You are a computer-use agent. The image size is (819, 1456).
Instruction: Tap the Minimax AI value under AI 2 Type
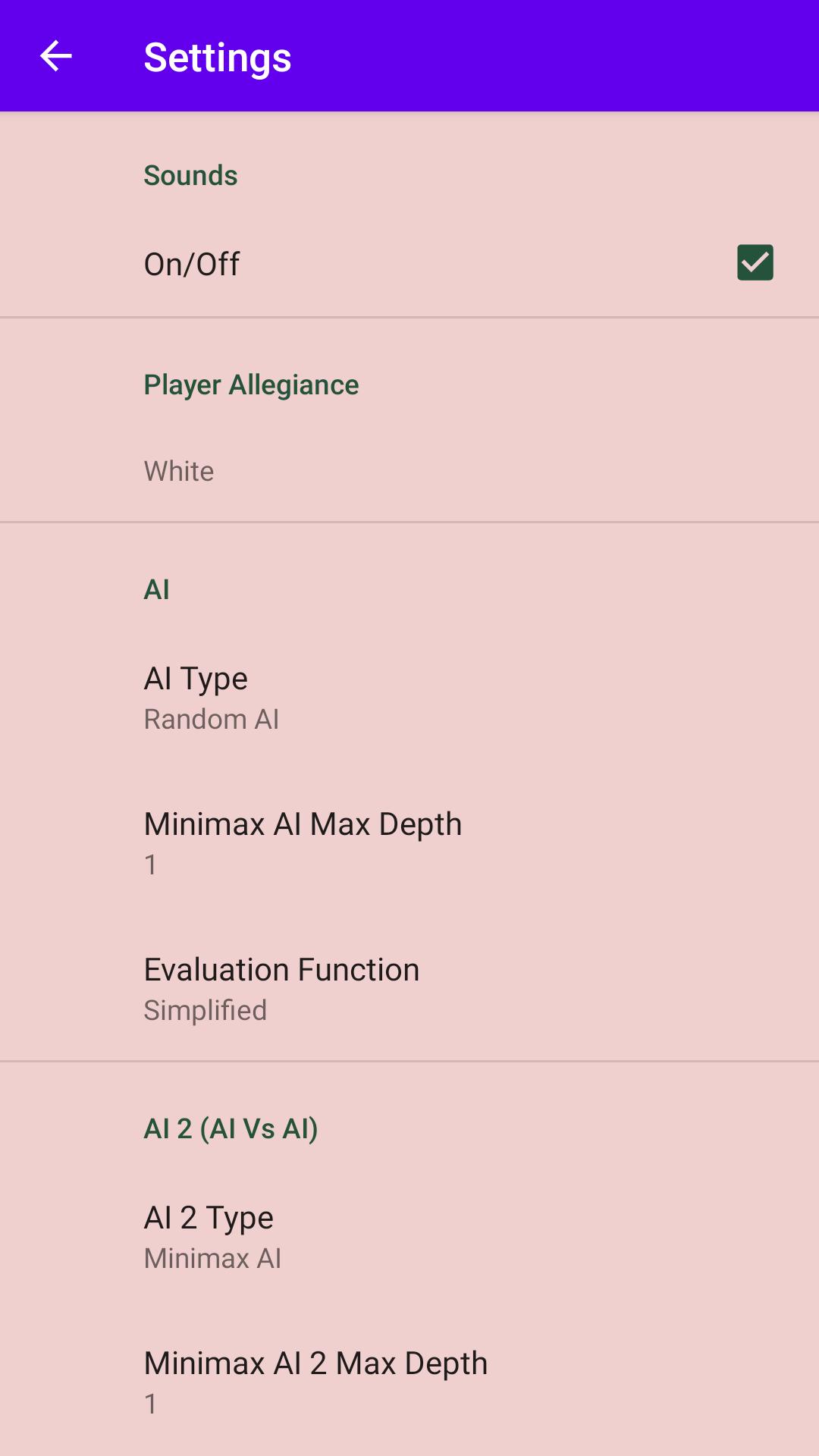point(213,1258)
